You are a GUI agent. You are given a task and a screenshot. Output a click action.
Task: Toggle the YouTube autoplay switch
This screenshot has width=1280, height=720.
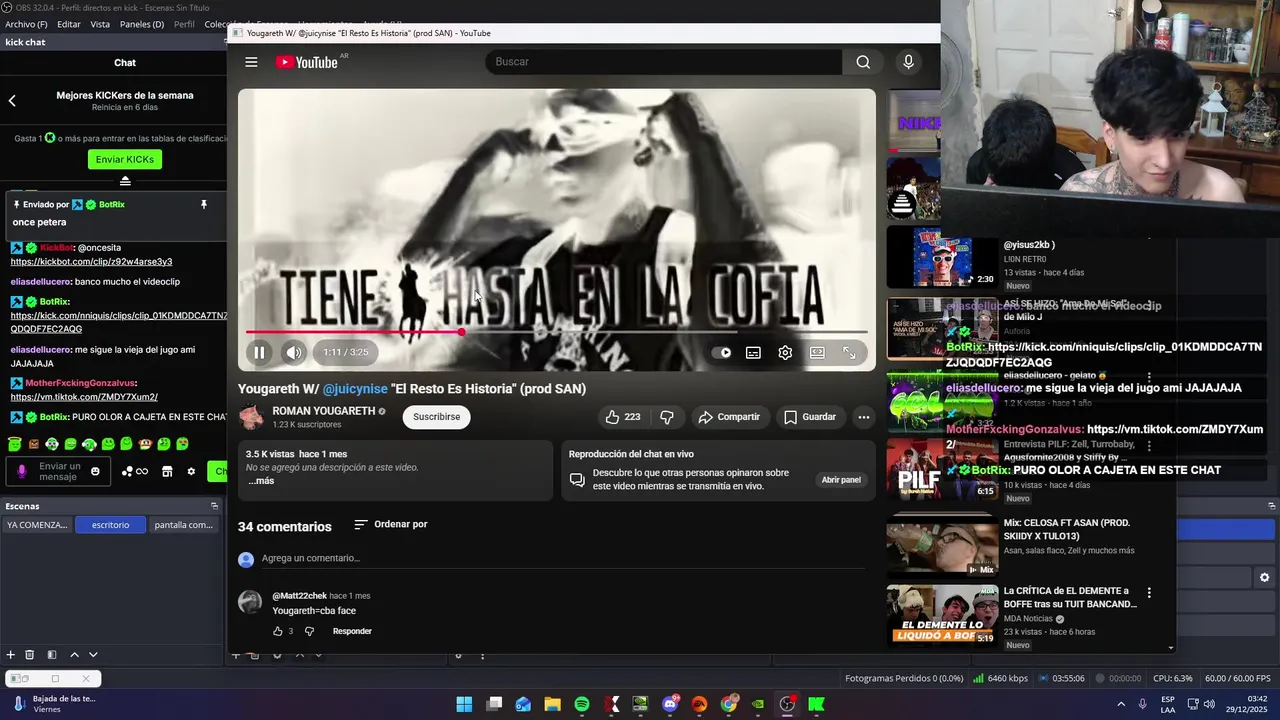coord(721,352)
